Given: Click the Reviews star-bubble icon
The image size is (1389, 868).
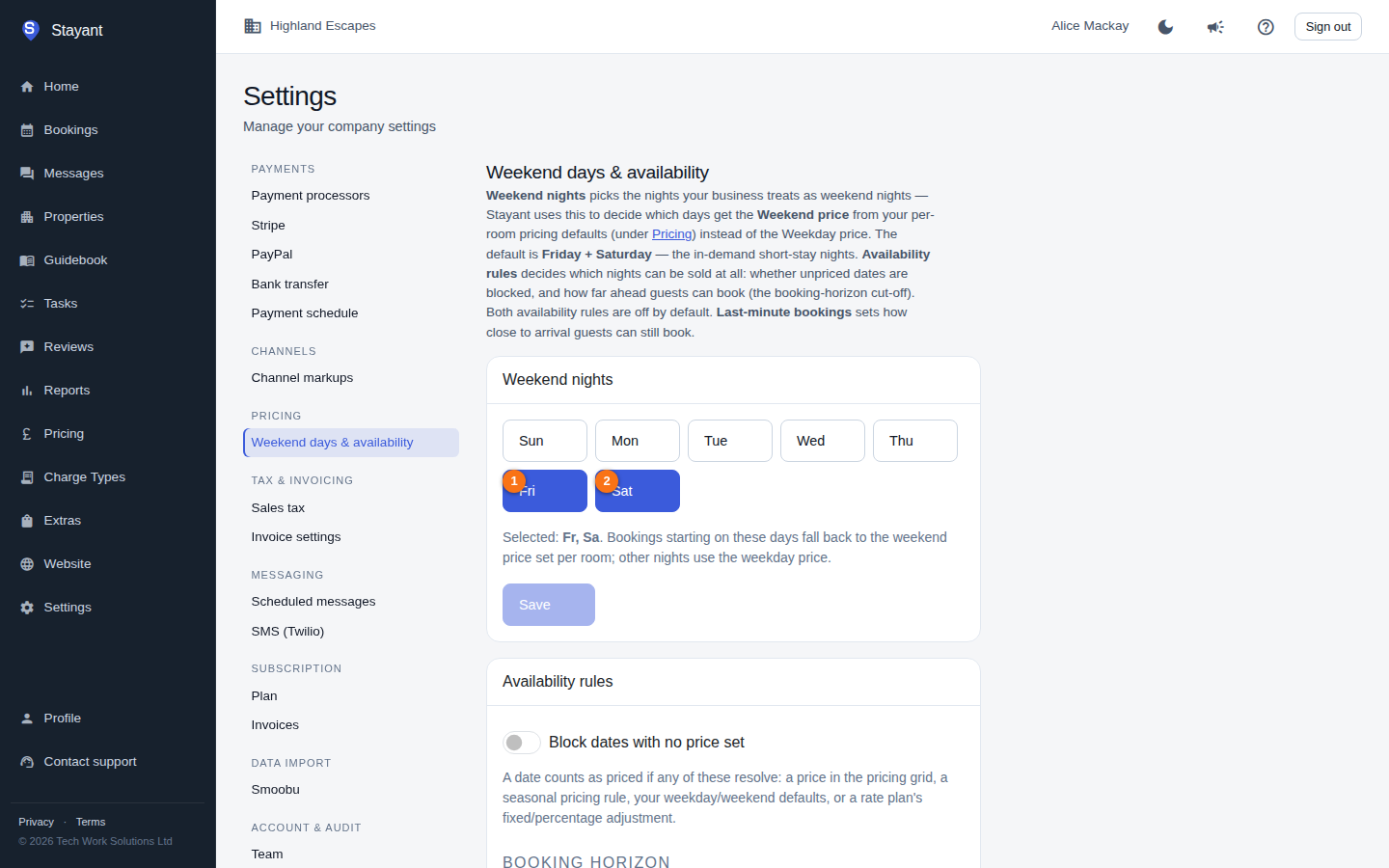Looking at the screenshot, I should pyautogui.click(x=27, y=347).
